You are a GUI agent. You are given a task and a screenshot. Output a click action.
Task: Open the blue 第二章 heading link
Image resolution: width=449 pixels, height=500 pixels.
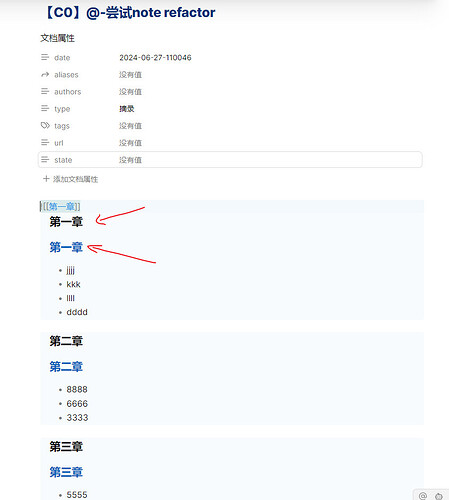[66, 366]
